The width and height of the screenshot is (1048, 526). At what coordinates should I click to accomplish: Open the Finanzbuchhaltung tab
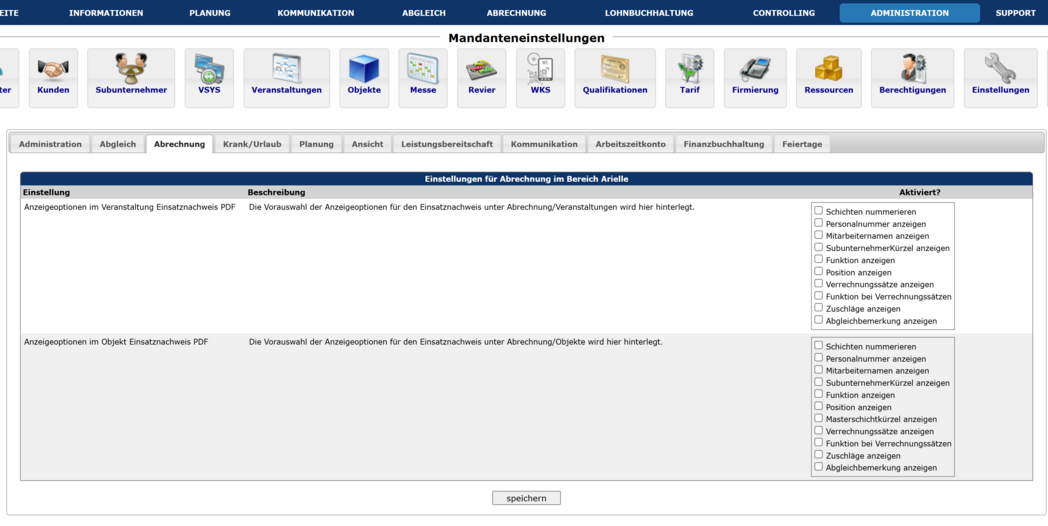coord(724,144)
